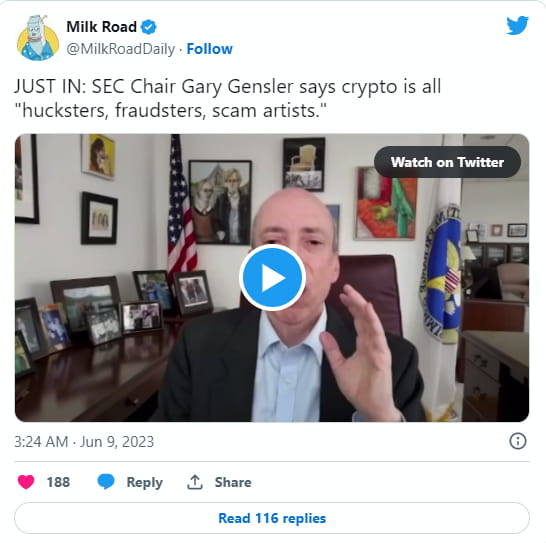Open the Milk Road profile avatar
The height and width of the screenshot is (543, 546).
(38, 38)
